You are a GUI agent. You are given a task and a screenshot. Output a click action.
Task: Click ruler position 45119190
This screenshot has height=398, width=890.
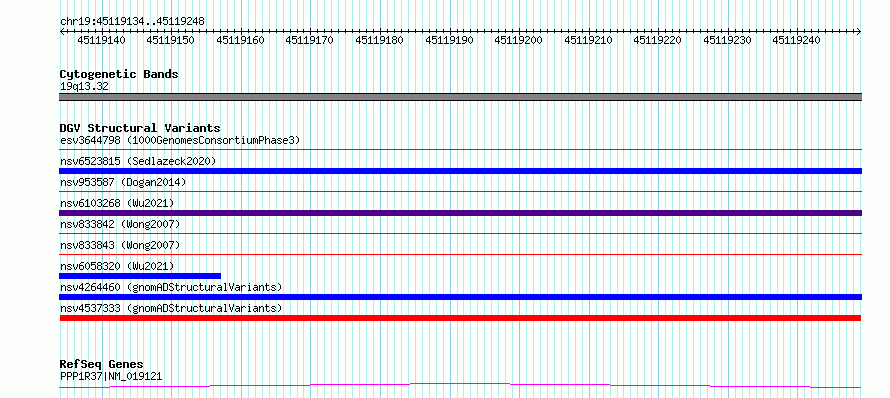[450, 40]
